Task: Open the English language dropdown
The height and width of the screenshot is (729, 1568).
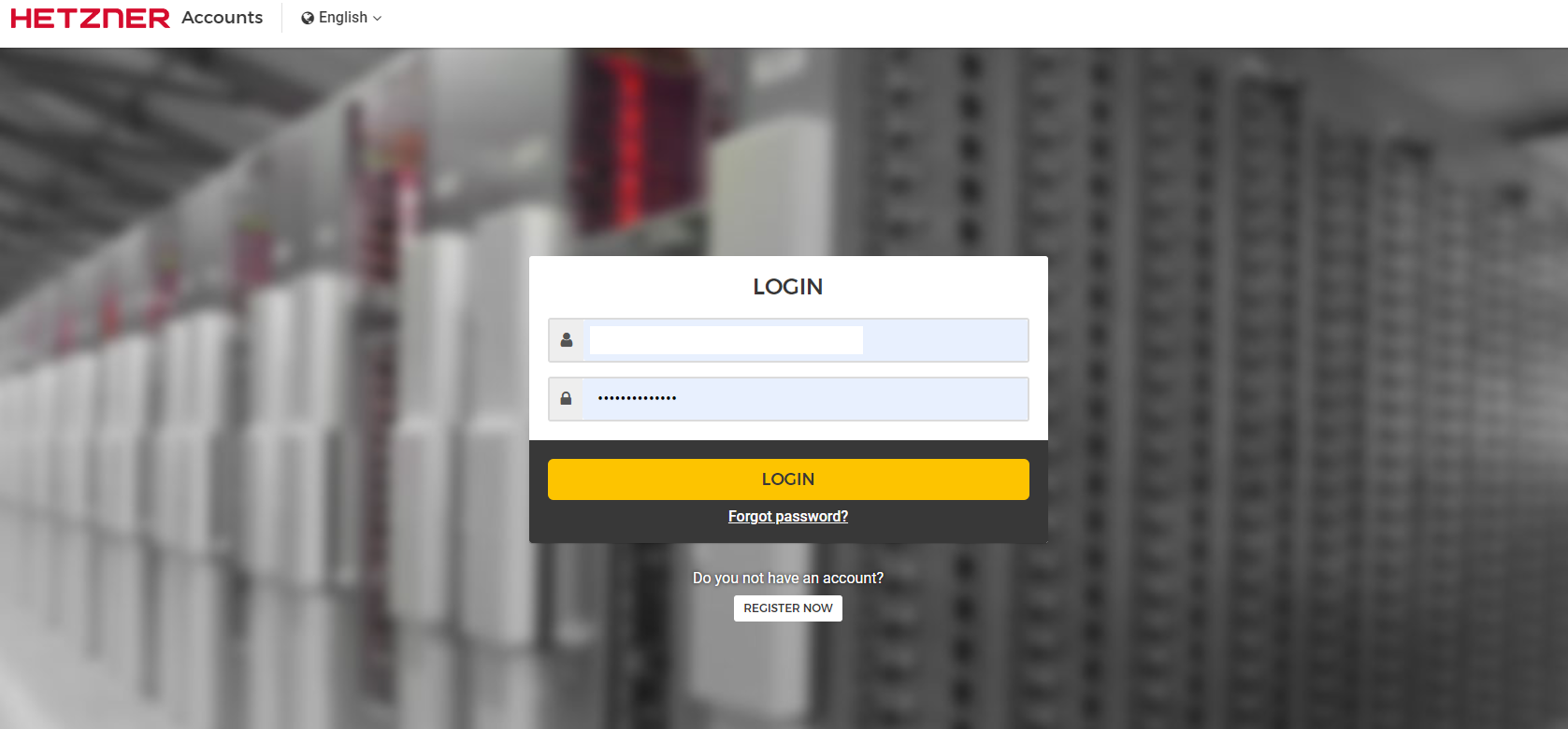Action: 342,18
